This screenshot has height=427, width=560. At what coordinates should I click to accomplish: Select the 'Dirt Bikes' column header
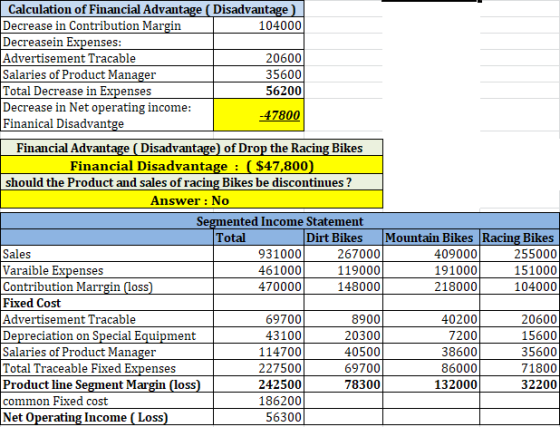point(344,237)
